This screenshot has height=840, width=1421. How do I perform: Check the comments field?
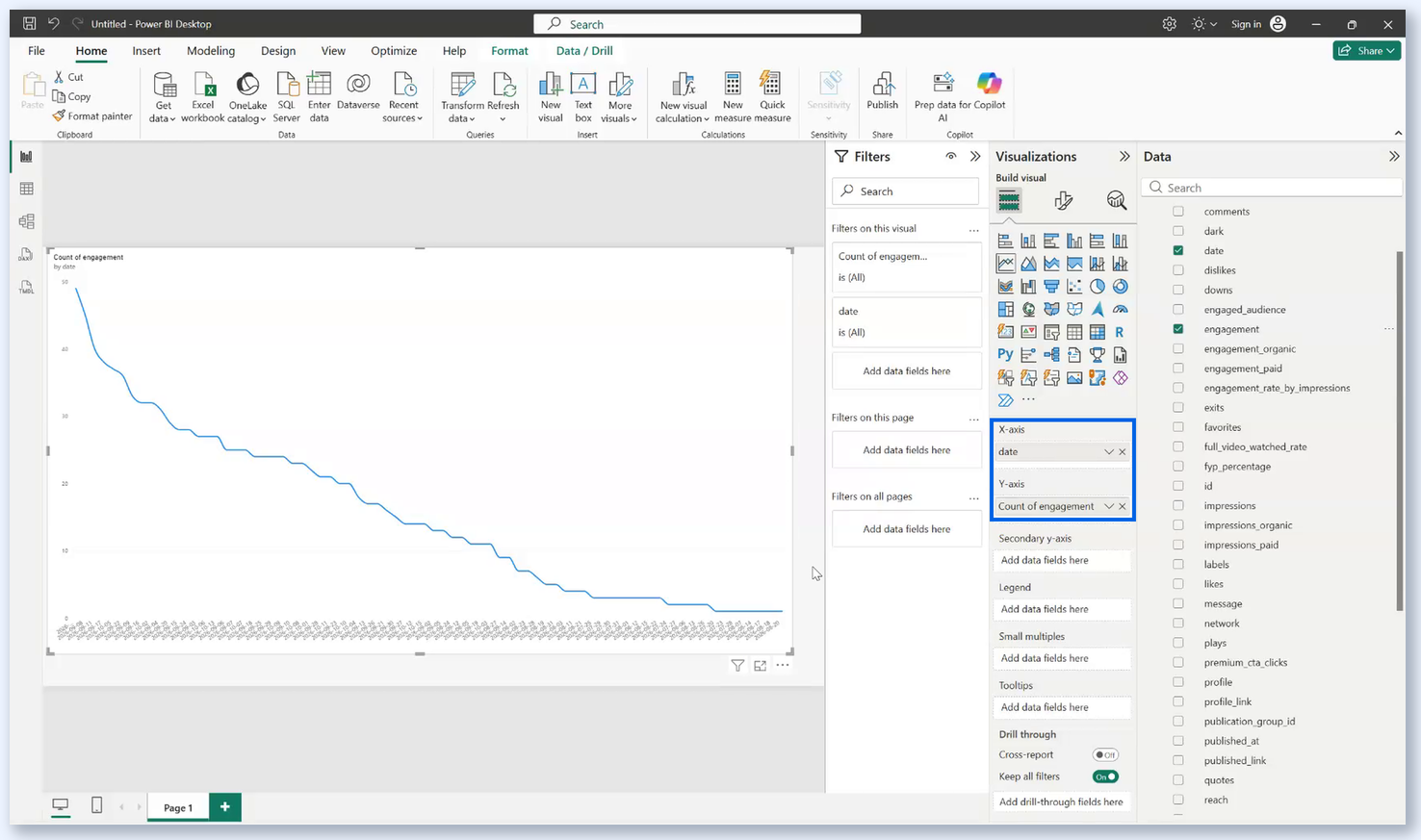[x=1177, y=212]
